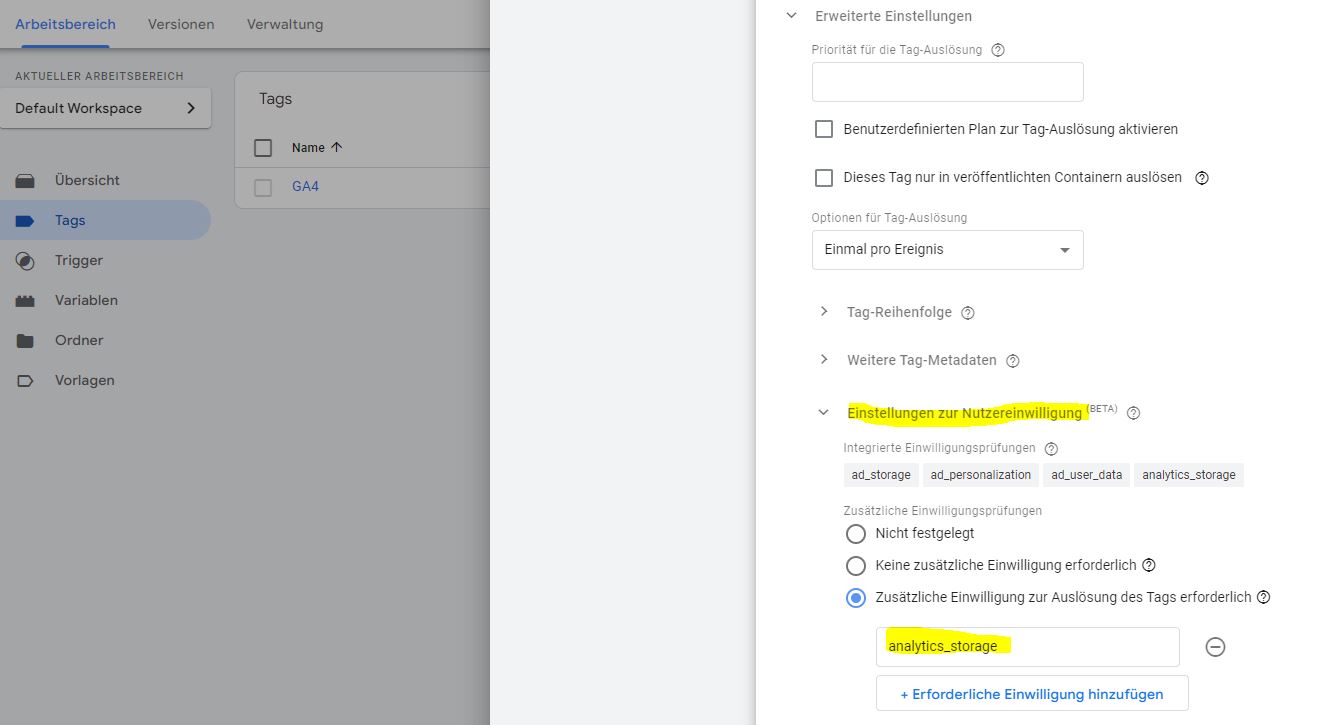Click Erforderliche Einwilligung hinzufügen button
This screenshot has height=725, width=1340.
pyautogui.click(x=1032, y=694)
